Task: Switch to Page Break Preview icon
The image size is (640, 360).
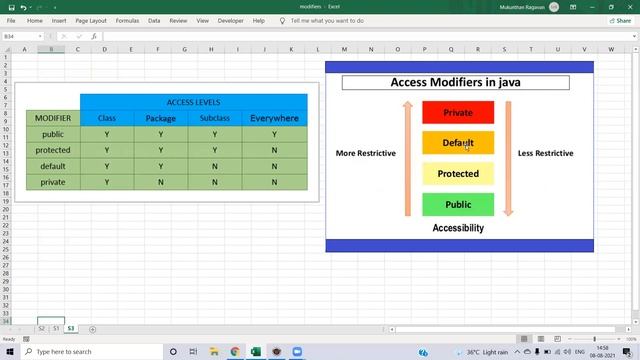Action: point(558,339)
